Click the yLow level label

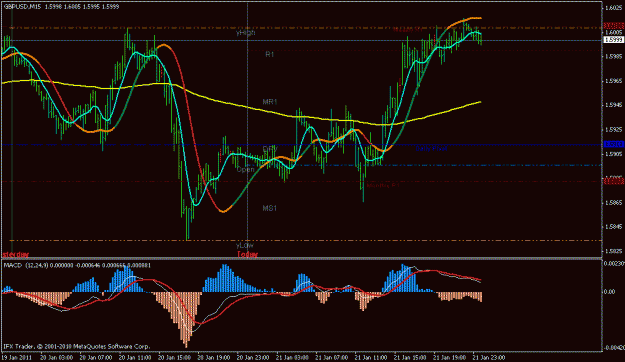point(245,246)
